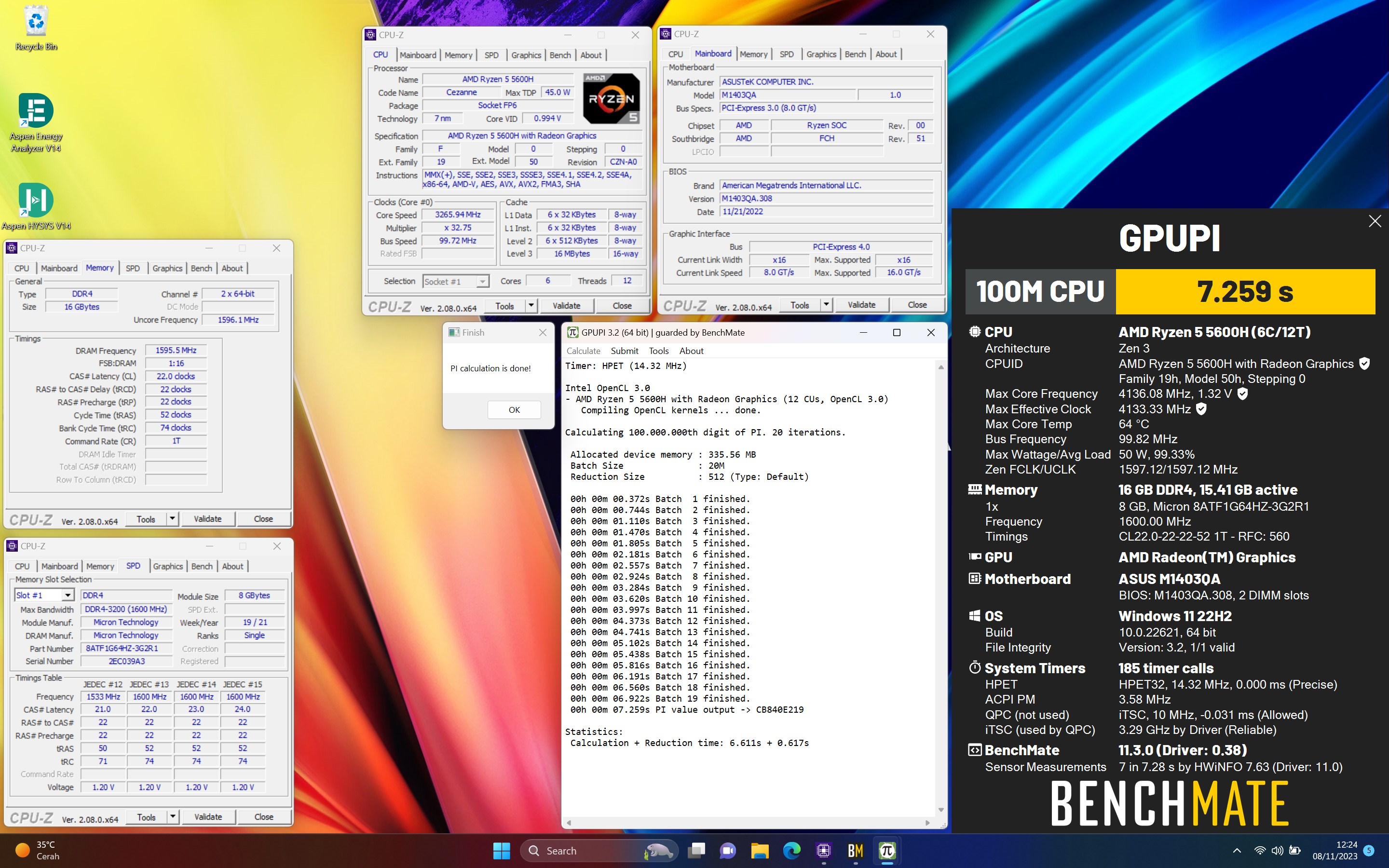This screenshot has height=868, width=1389.
Task: Close the Finish dialog with X
Action: tap(543, 332)
